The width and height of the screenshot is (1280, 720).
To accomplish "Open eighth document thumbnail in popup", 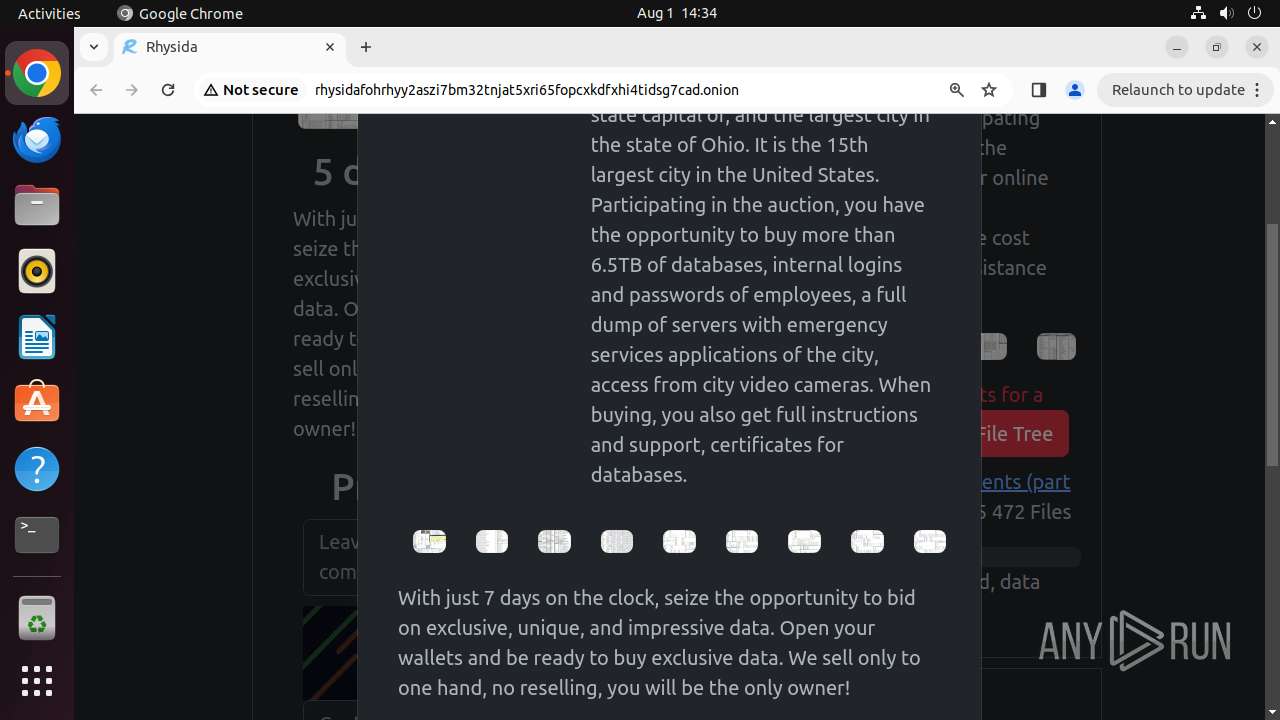I will click(x=867, y=541).
